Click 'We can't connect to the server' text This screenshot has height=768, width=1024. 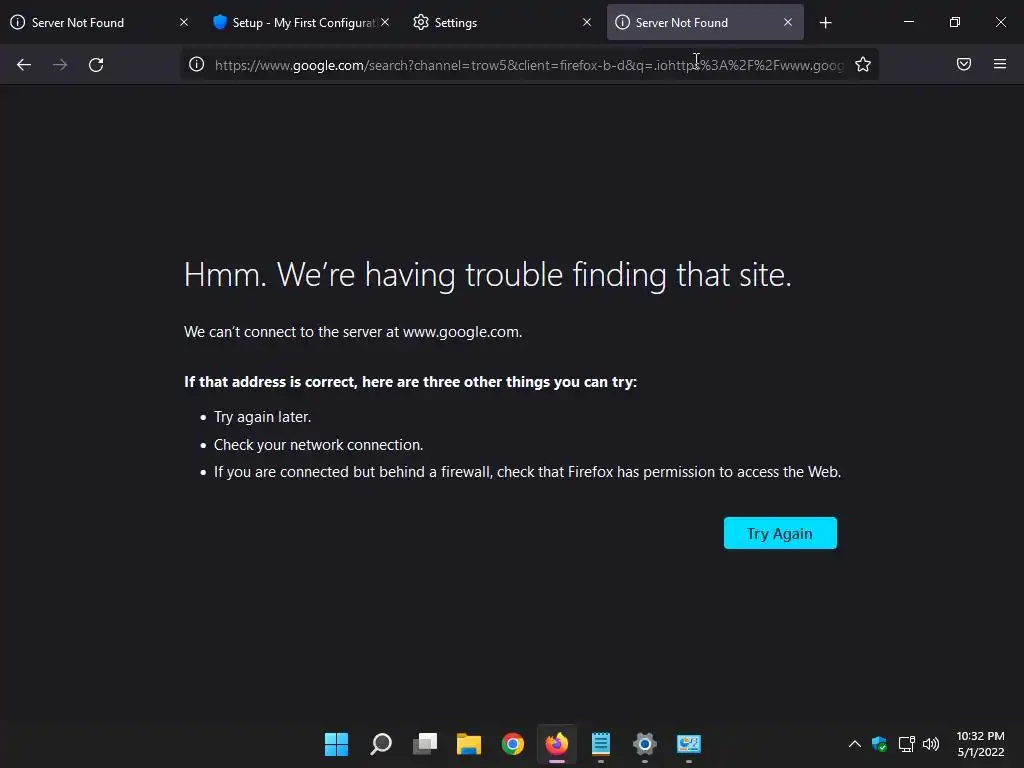[353, 332]
